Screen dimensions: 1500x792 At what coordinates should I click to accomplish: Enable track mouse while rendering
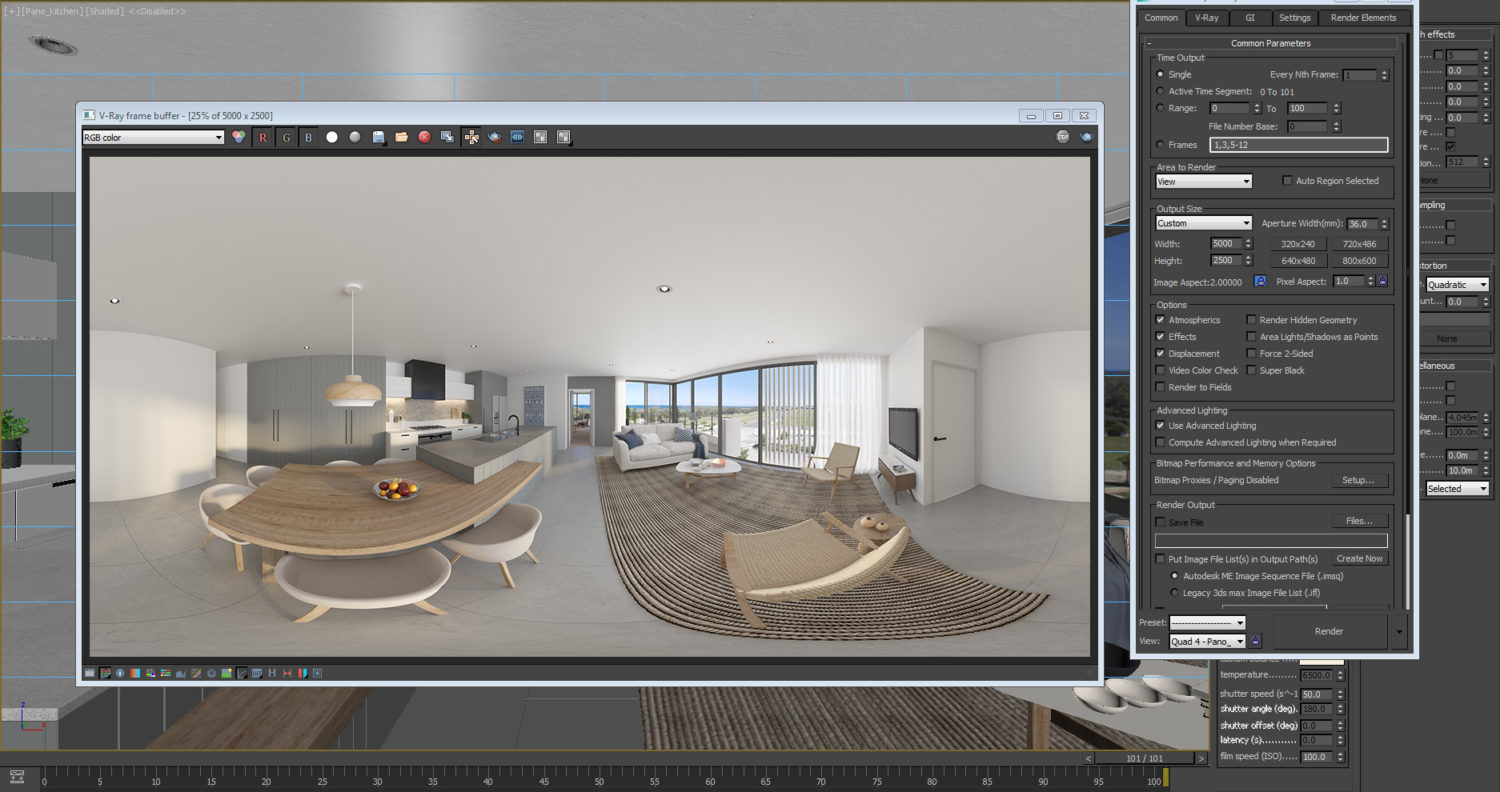click(472, 137)
